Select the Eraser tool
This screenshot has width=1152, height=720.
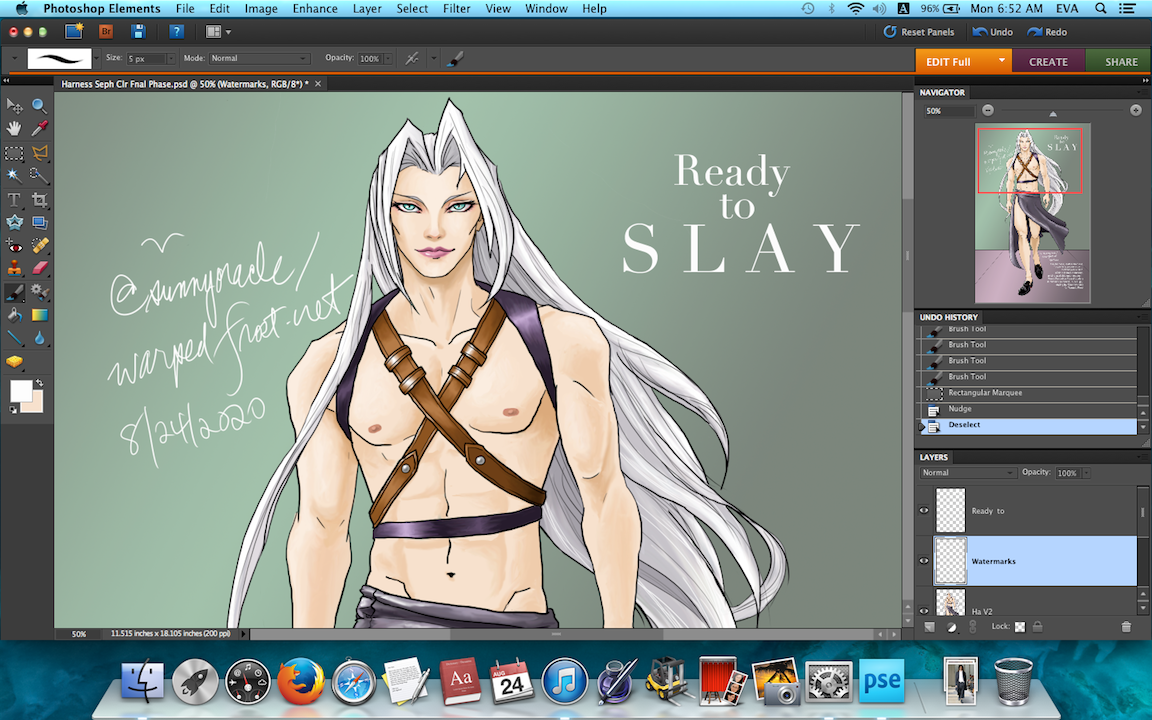(40, 268)
